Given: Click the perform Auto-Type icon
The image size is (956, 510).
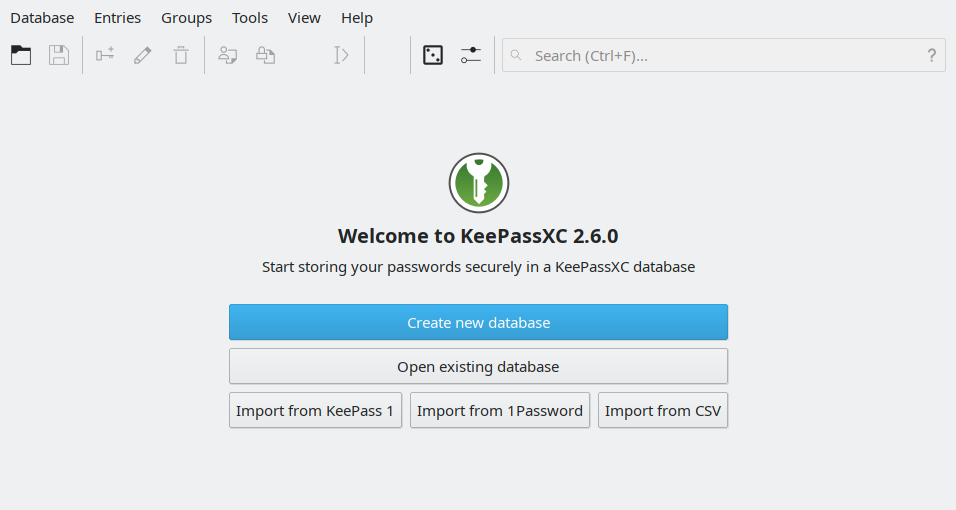Looking at the screenshot, I should pos(341,55).
